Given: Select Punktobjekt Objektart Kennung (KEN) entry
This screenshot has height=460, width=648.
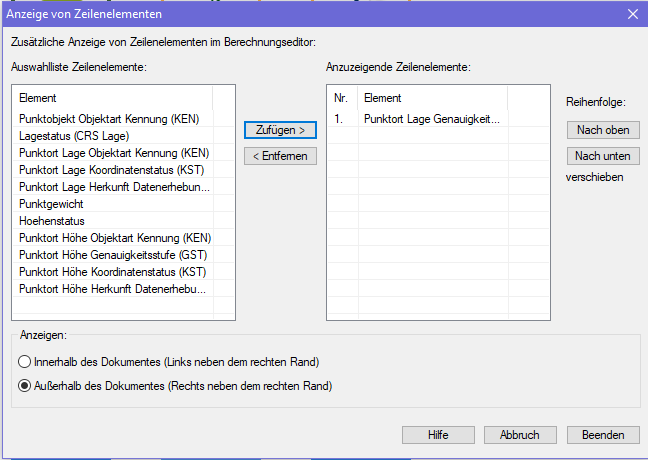Looking at the screenshot, I should (115, 119).
